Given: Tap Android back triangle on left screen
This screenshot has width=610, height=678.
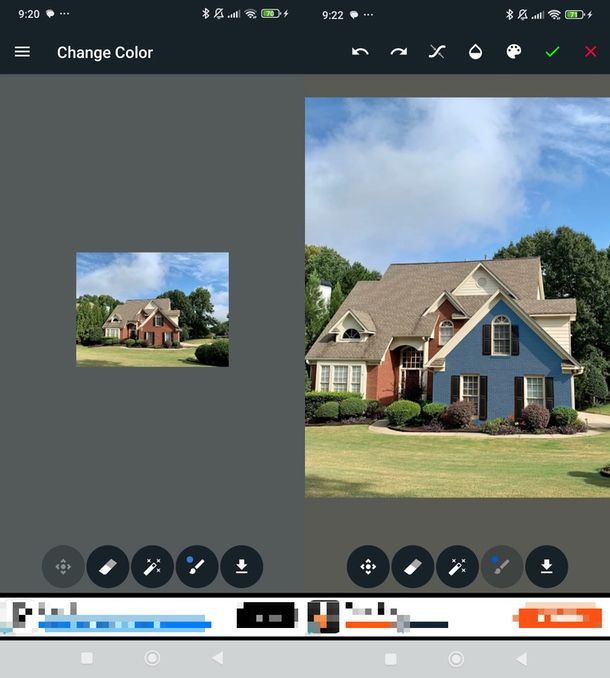Looking at the screenshot, I should pos(218,658).
